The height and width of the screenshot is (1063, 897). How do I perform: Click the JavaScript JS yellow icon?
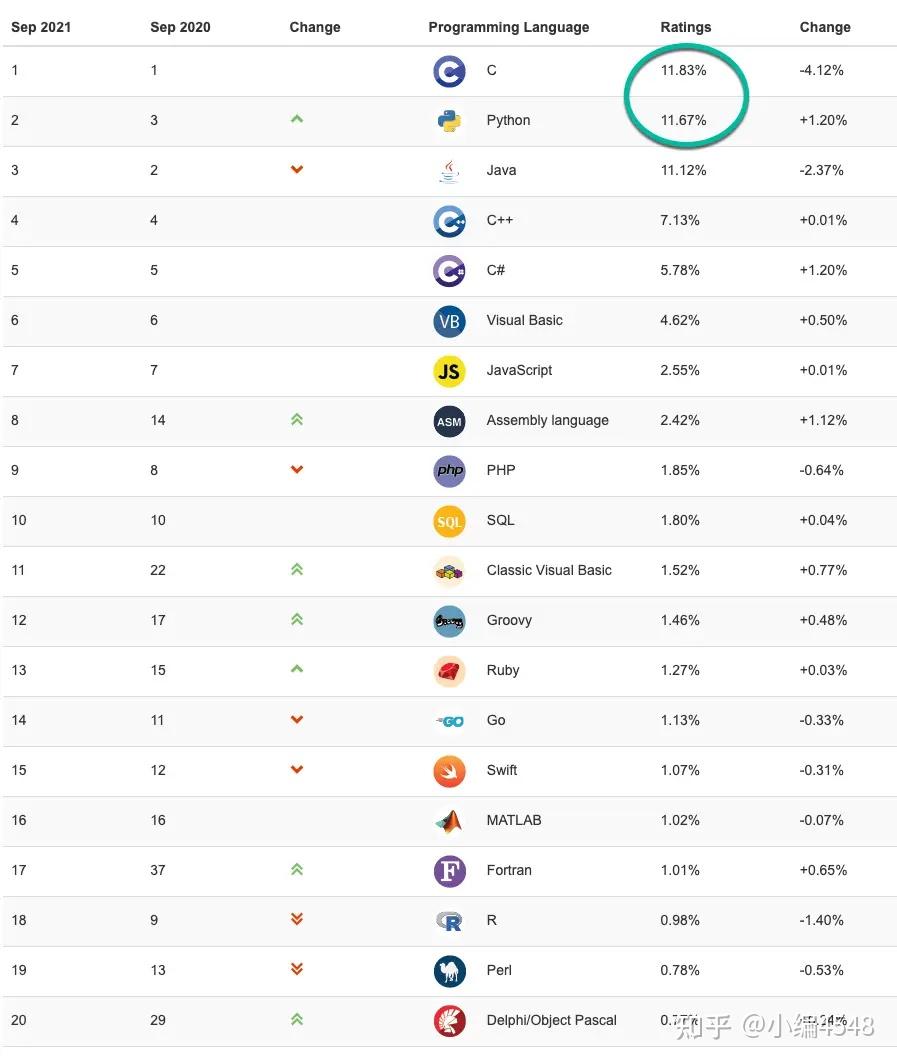(x=449, y=371)
